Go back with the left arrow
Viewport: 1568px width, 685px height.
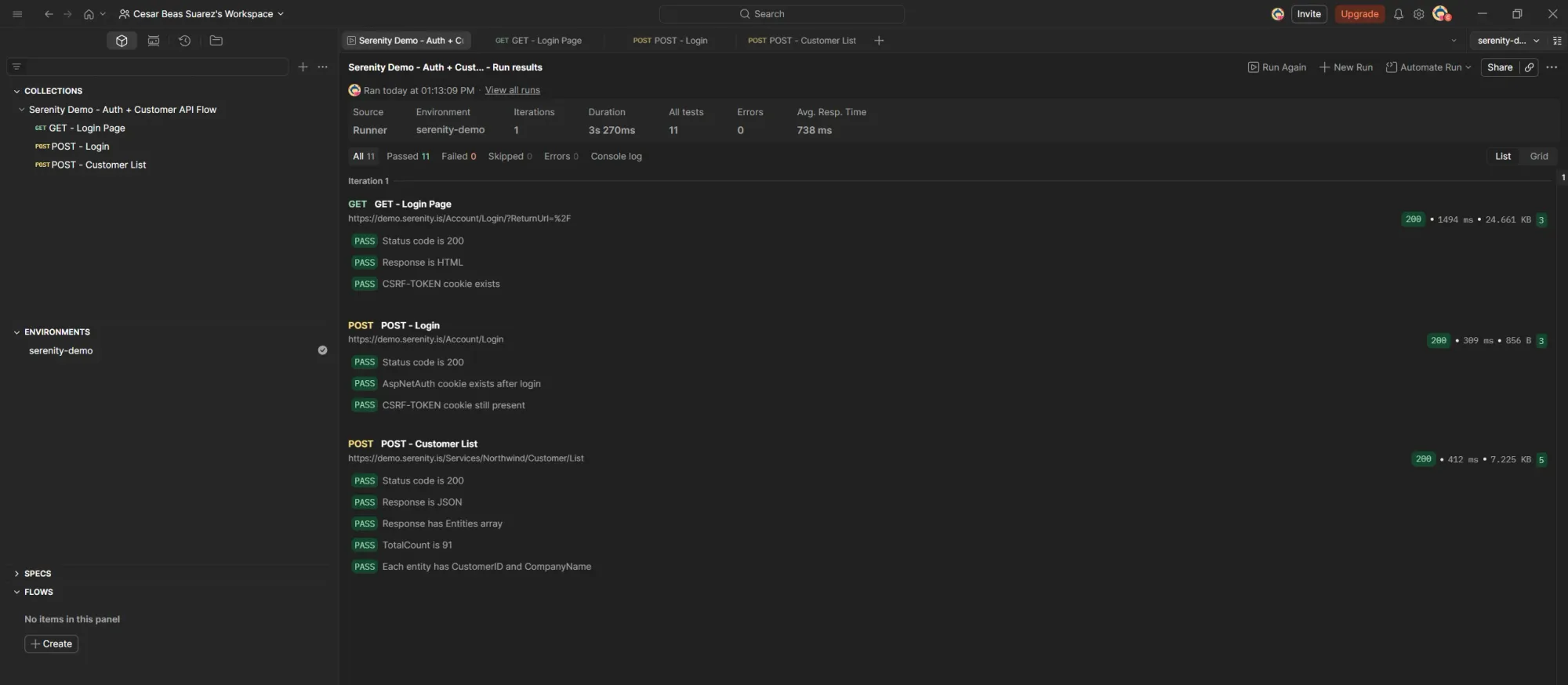[x=49, y=14]
